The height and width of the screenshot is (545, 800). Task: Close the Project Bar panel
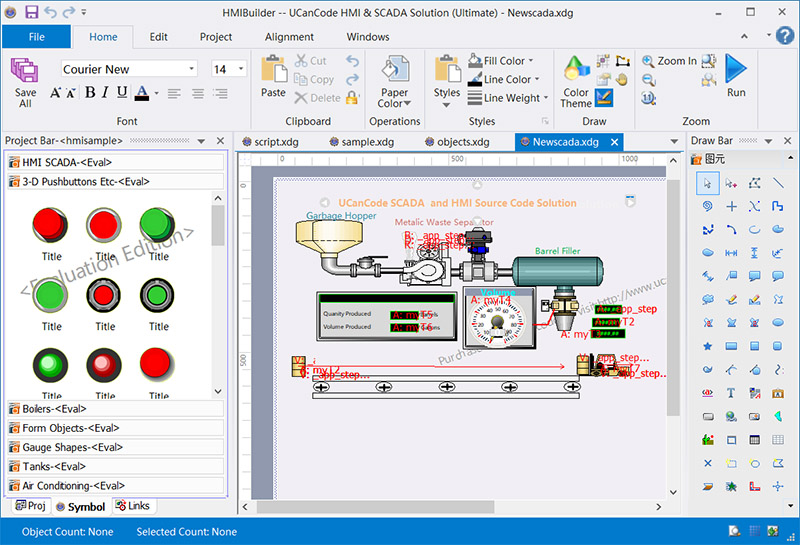pos(220,141)
